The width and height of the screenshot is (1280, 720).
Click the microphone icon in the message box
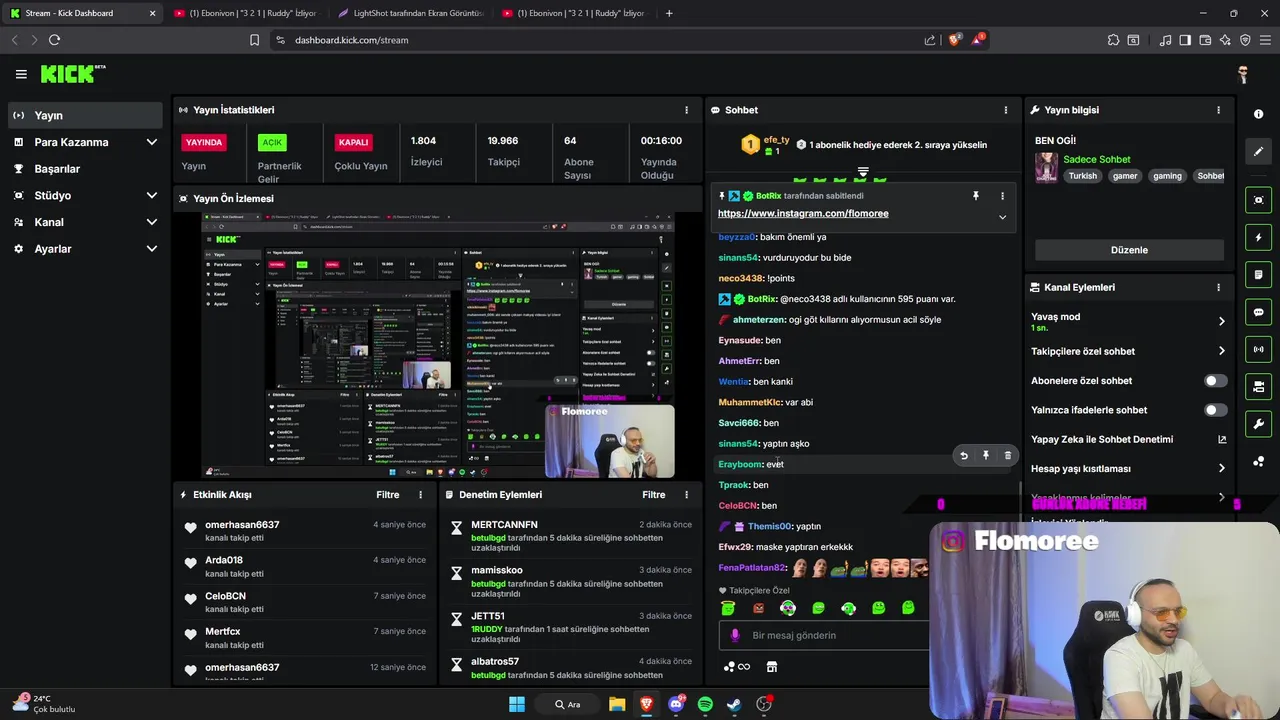(735, 635)
